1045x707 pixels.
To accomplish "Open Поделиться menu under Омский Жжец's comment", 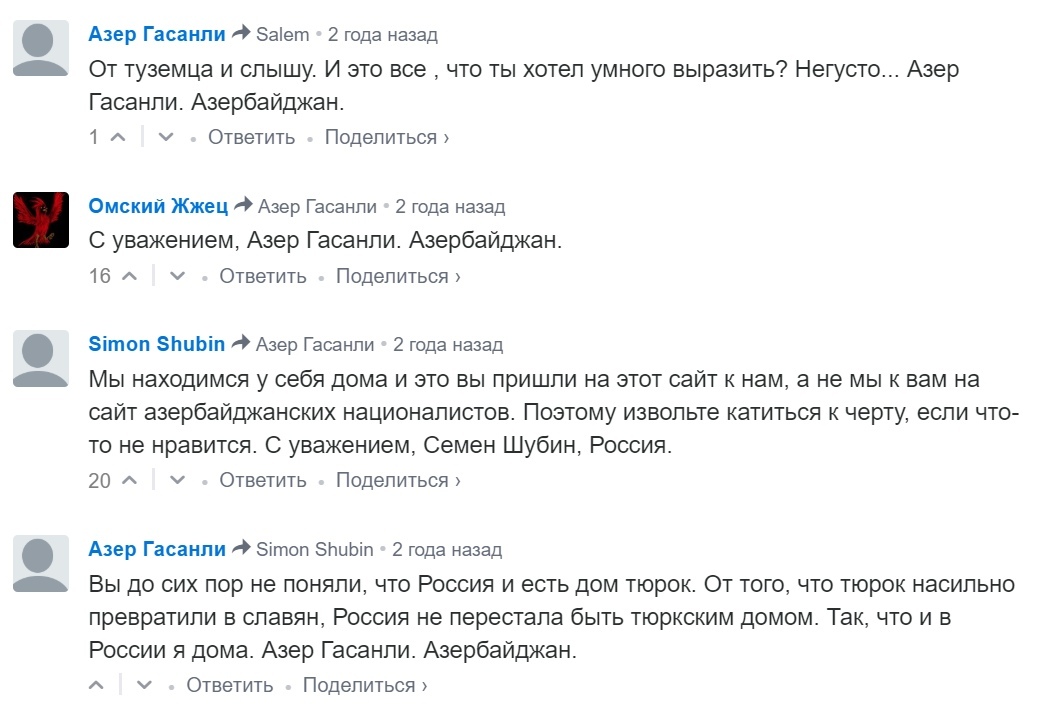I will pos(398,276).
